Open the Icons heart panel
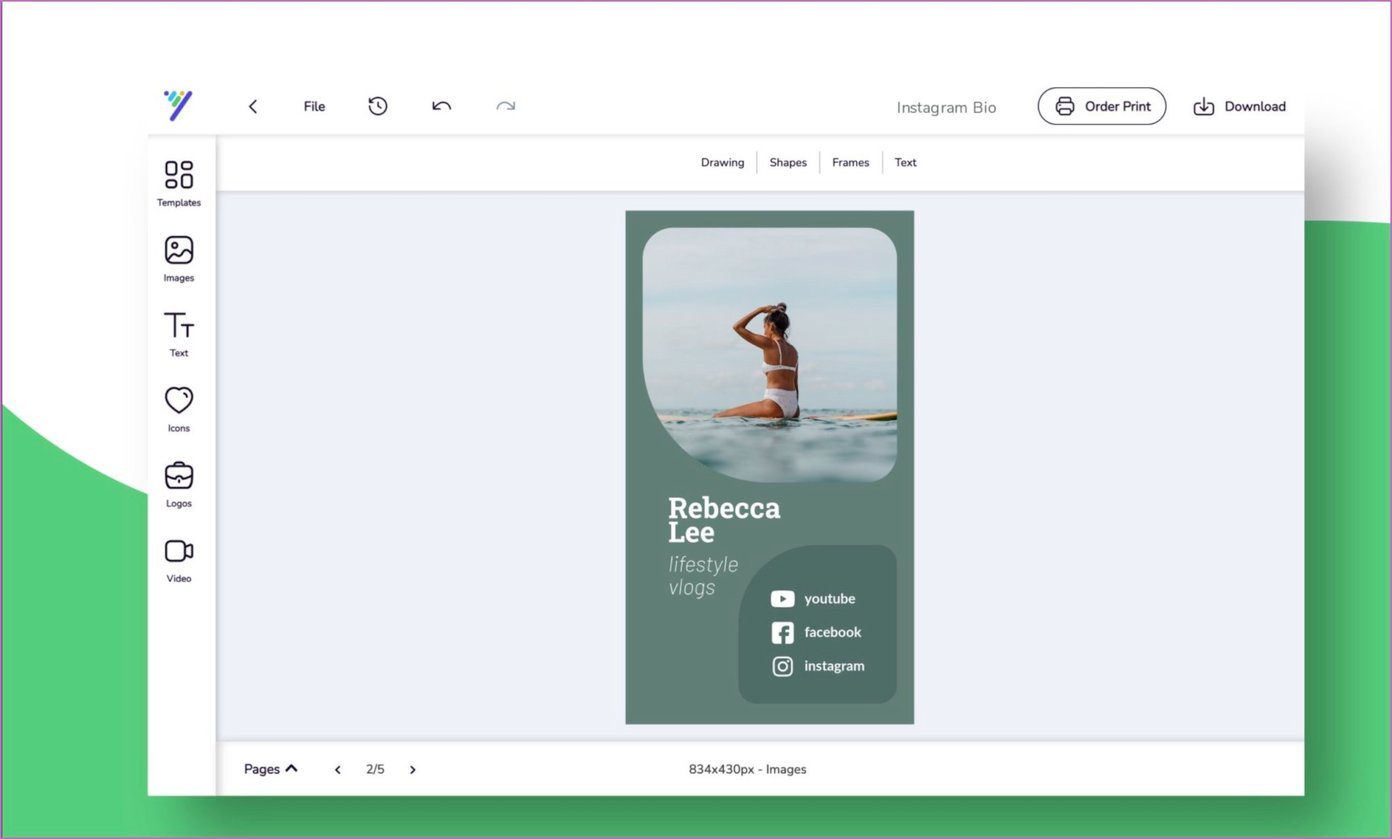Viewport: 1392px width, 839px height. pos(179,409)
